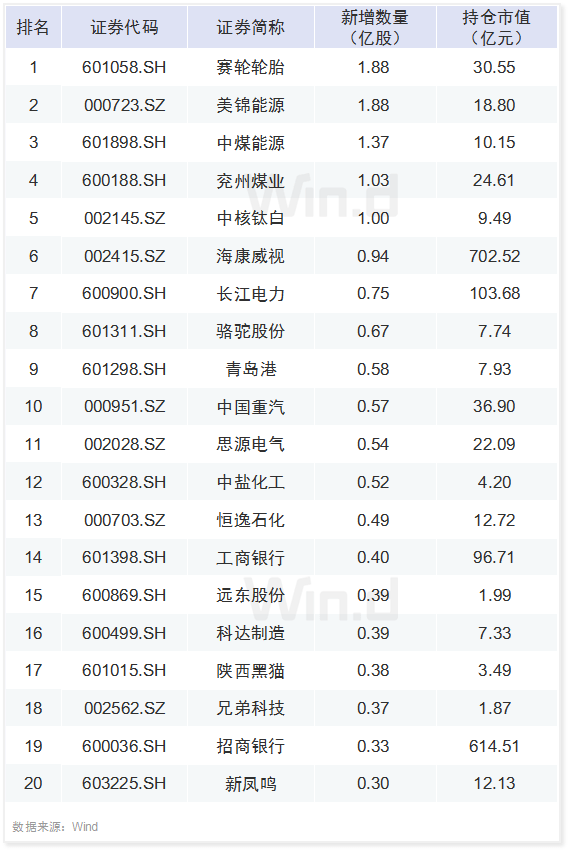The height and width of the screenshot is (852, 570).
Task: Click holding value 614.51
Action: 494,747
